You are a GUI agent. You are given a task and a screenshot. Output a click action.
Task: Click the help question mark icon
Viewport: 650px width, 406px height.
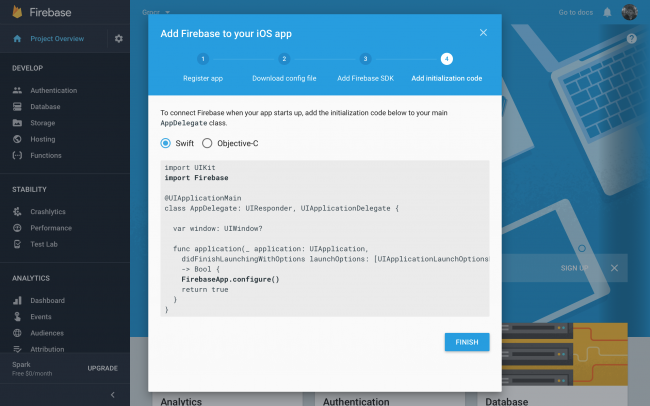631,39
